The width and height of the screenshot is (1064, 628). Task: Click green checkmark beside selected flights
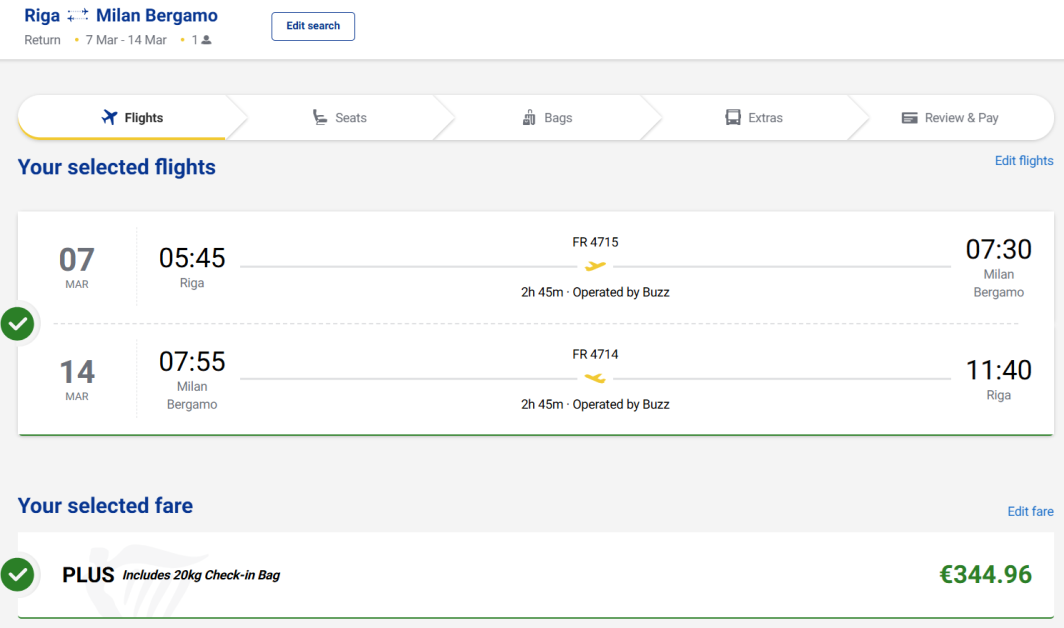(x=18, y=323)
